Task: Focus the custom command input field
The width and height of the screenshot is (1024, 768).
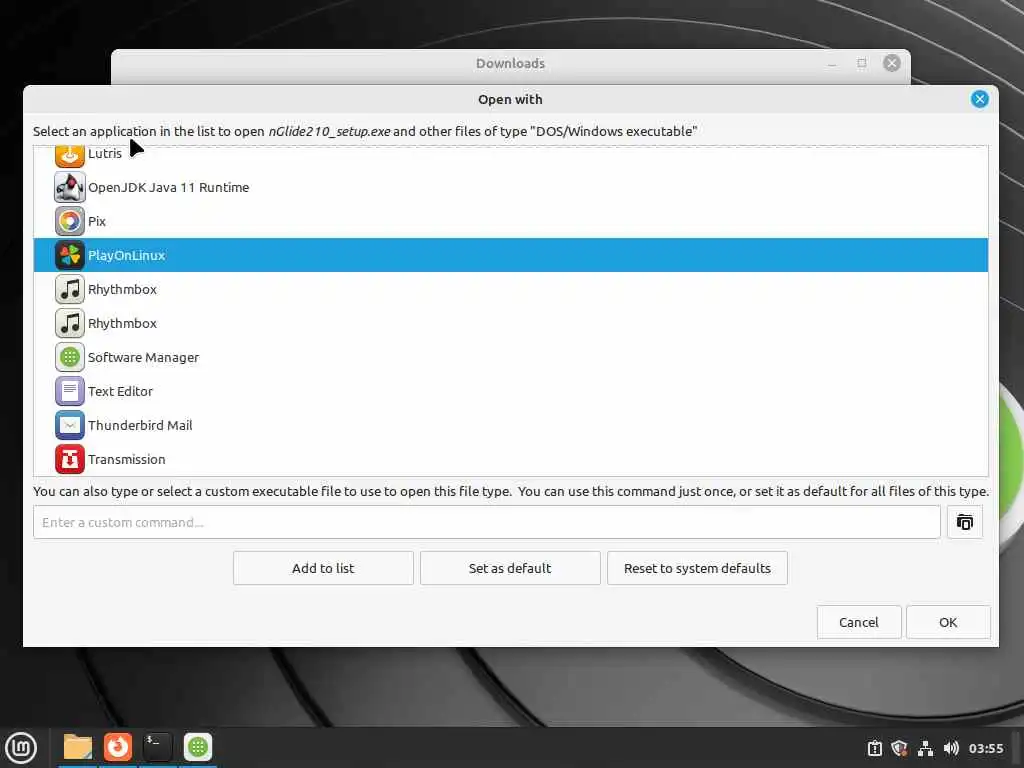Action: (487, 522)
